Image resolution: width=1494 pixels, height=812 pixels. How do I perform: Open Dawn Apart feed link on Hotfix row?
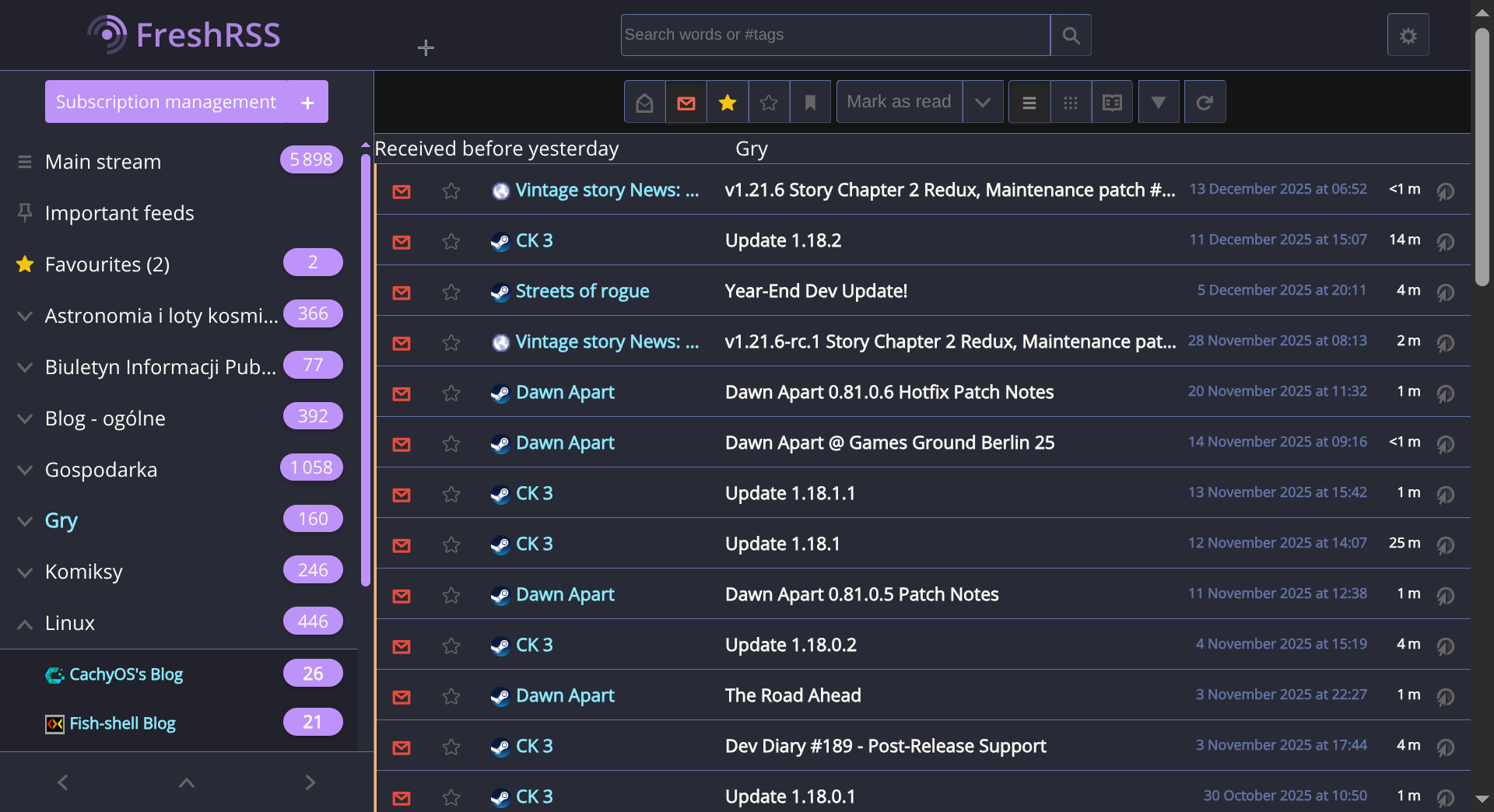click(x=565, y=392)
